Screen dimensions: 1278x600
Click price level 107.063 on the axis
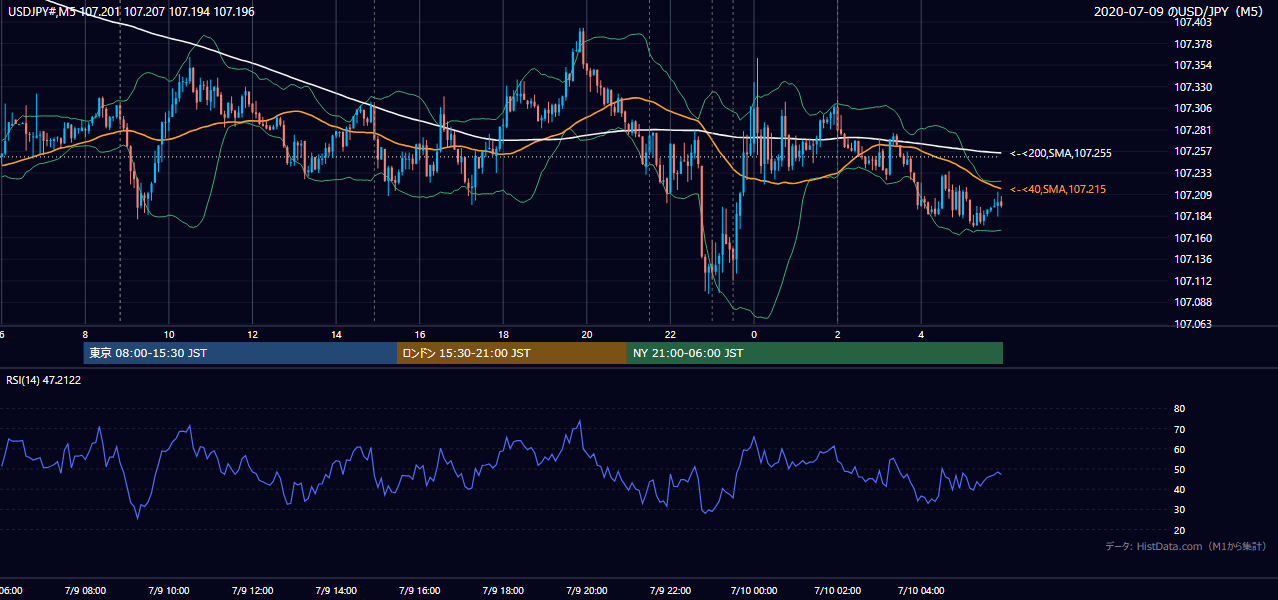(x=1193, y=324)
